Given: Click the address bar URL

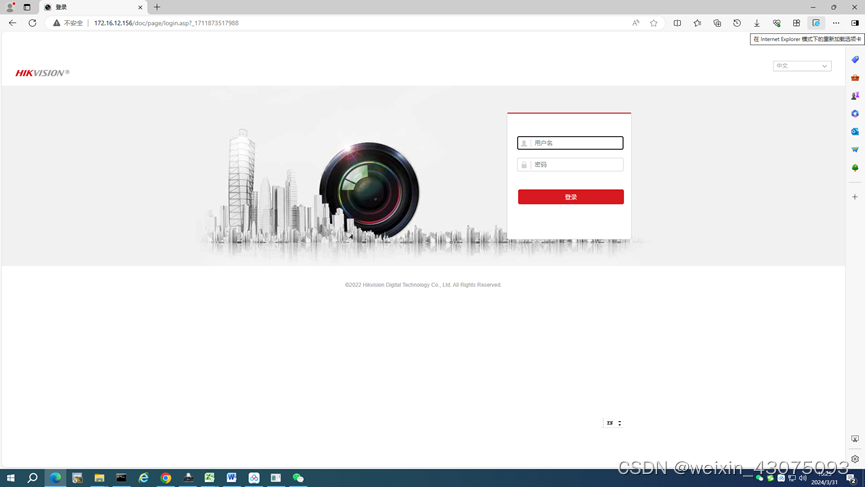Looking at the screenshot, I should pos(166,23).
